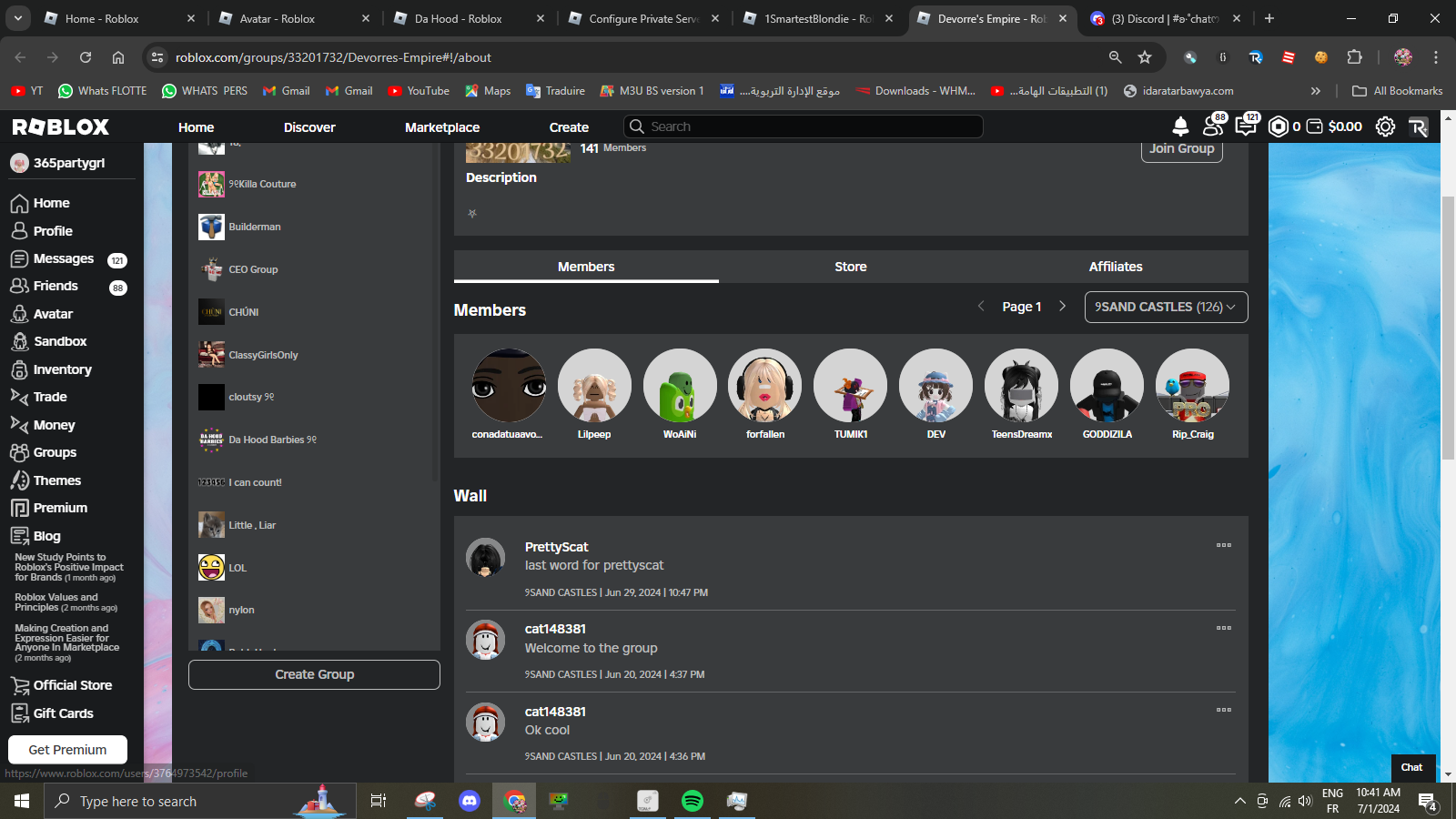
Task: Open the YouTube bookmark
Action: pyautogui.click(x=419, y=91)
